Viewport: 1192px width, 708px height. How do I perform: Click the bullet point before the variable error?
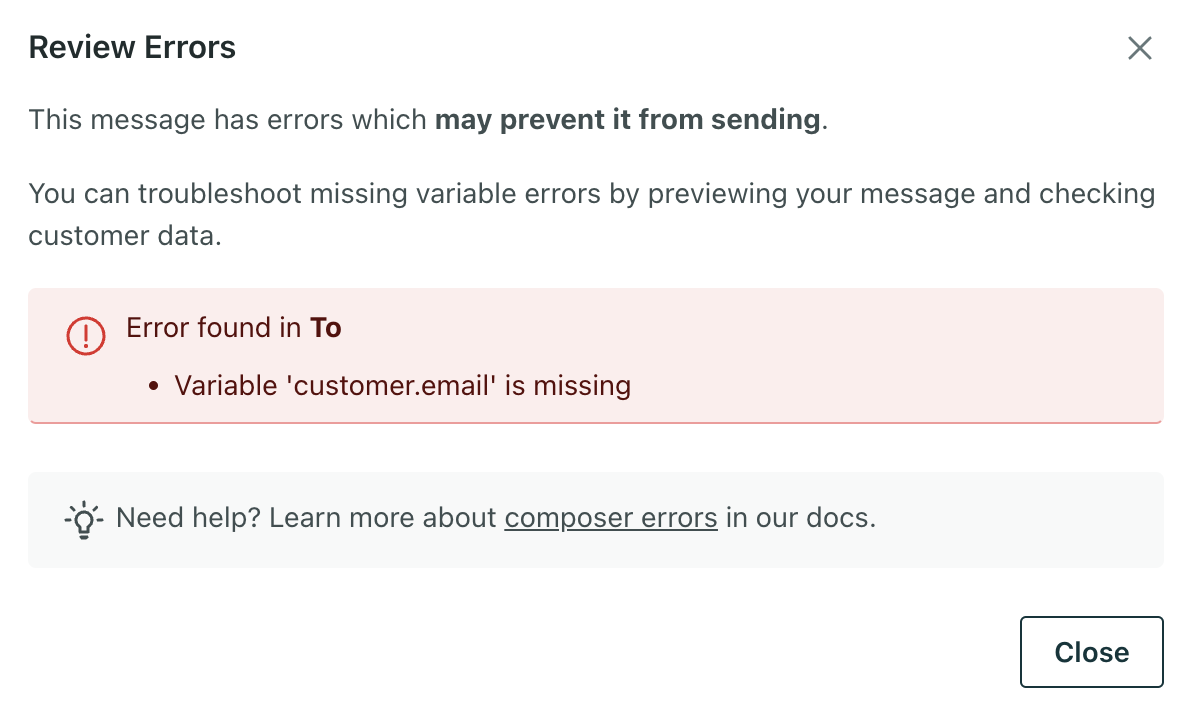pyautogui.click(x=154, y=386)
